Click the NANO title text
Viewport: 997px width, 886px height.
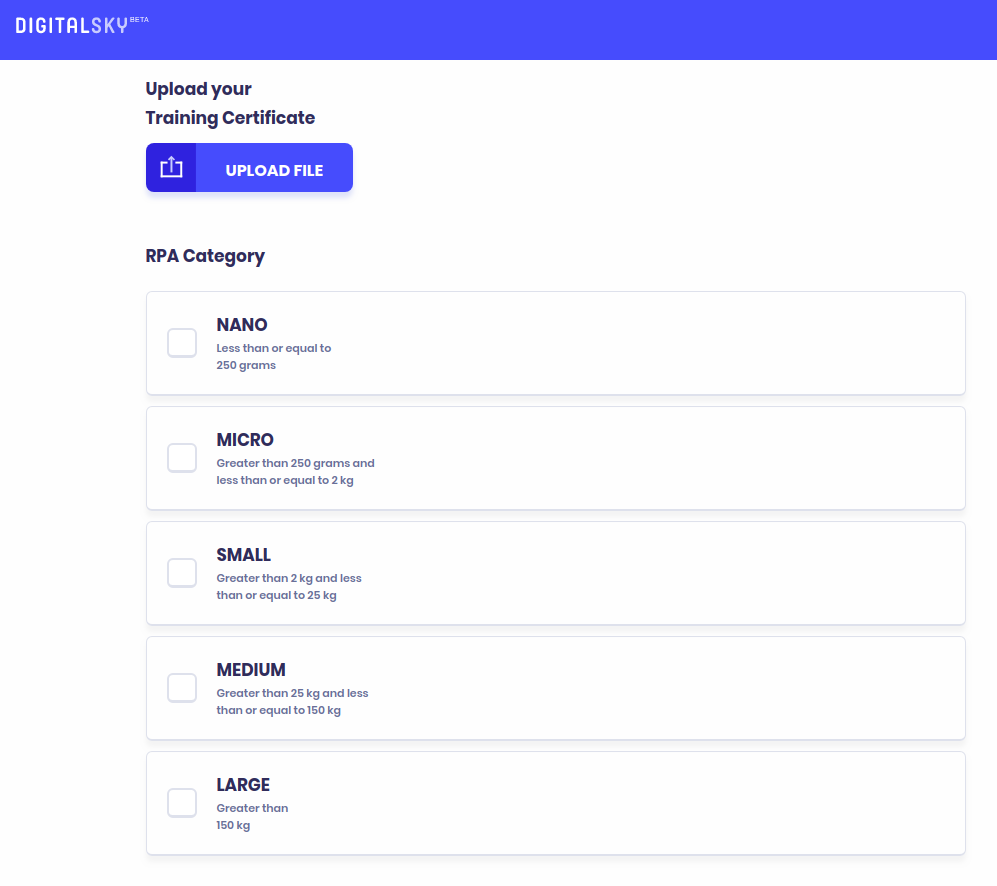242,325
